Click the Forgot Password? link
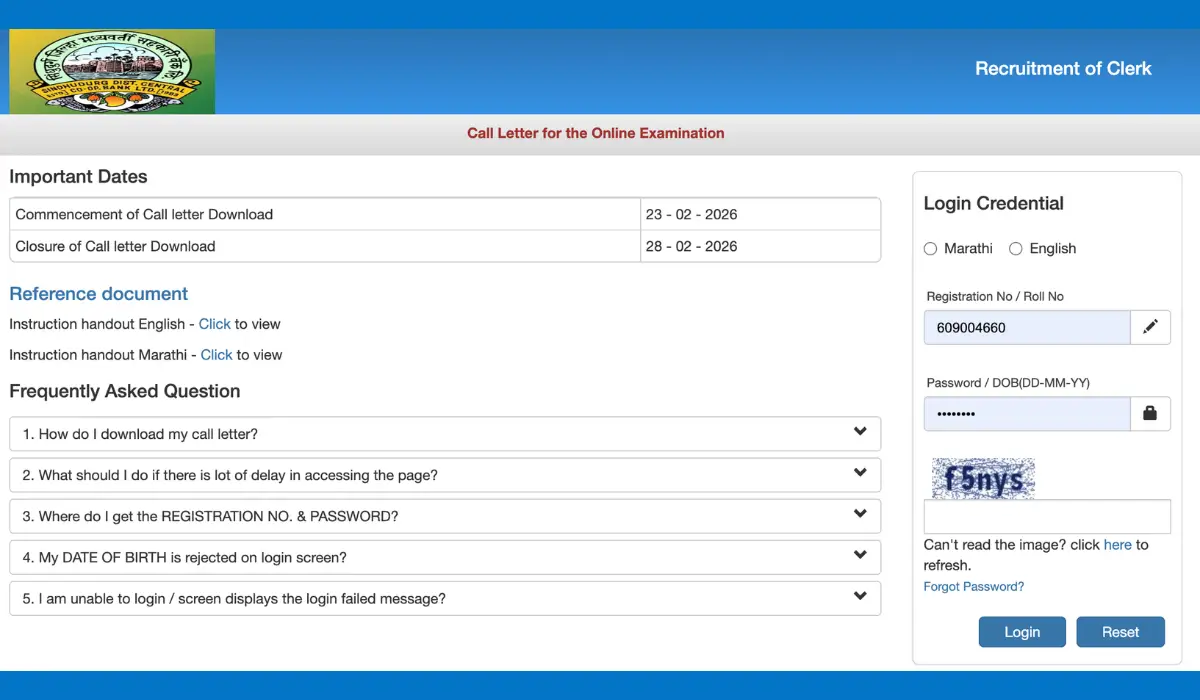 tap(973, 587)
